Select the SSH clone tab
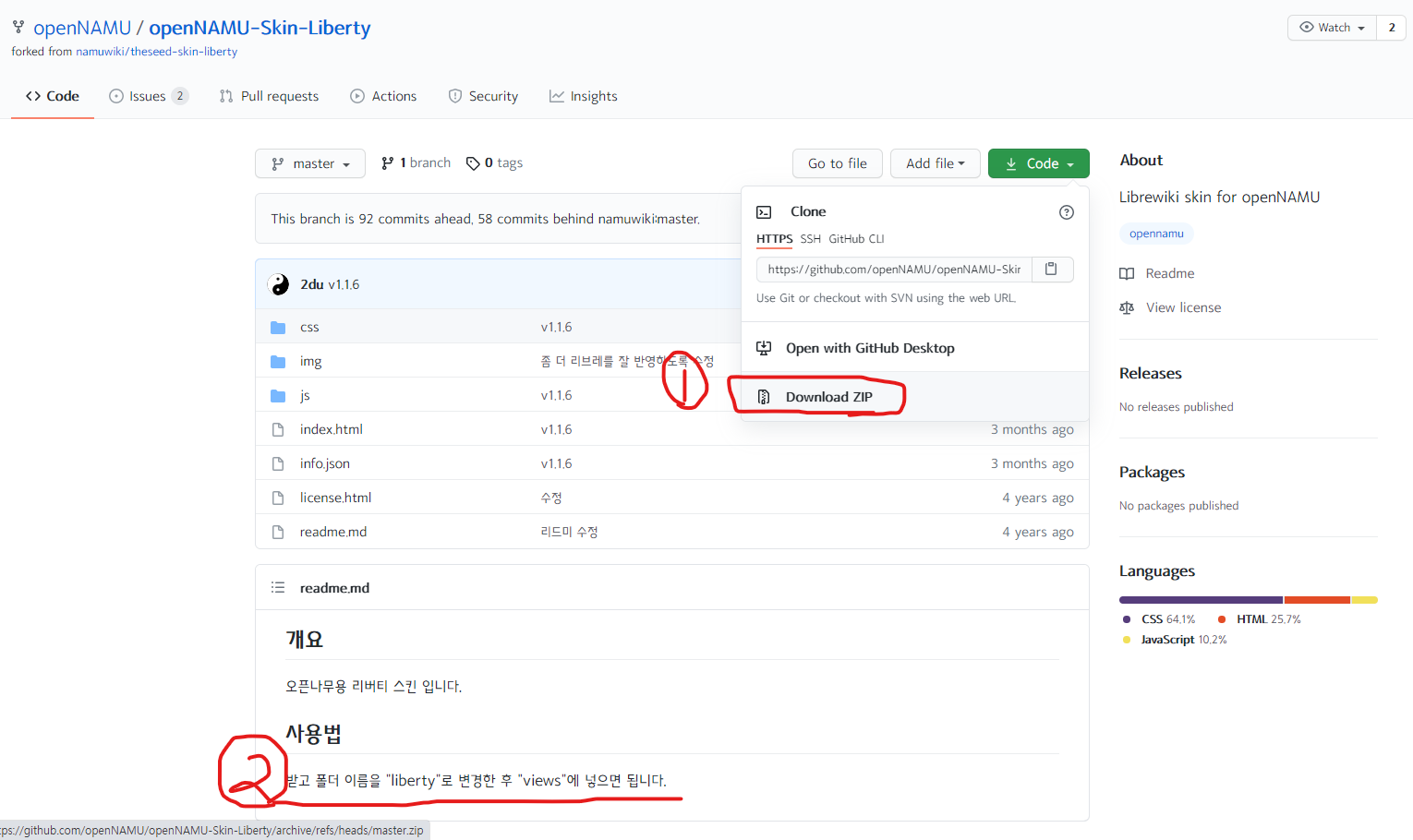Image resolution: width=1413 pixels, height=840 pixels. 810,239
